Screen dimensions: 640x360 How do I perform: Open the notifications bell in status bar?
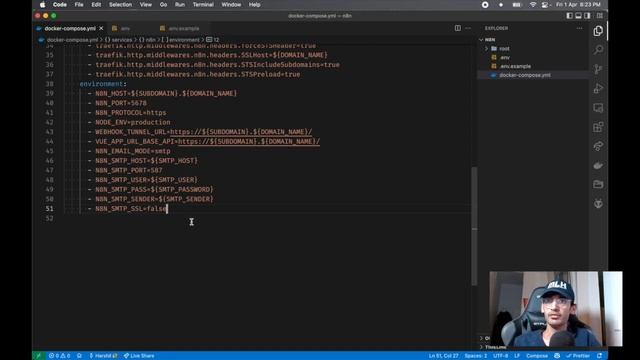599,356
